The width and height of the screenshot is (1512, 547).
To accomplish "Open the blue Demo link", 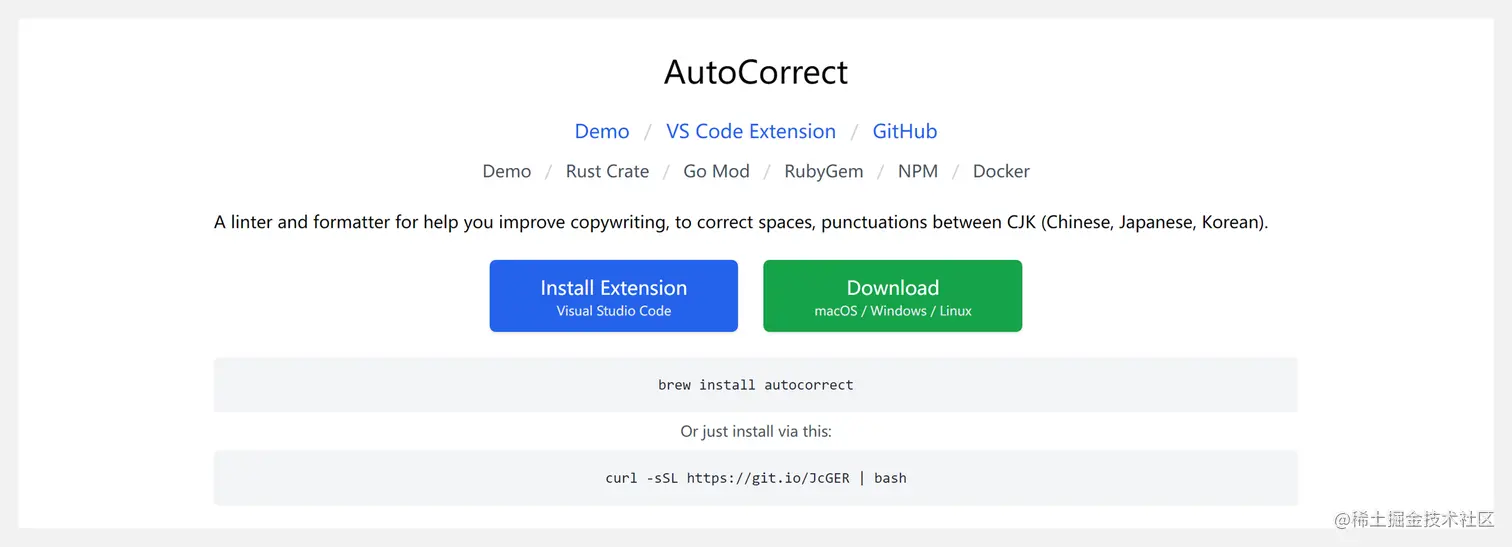I will 602,131.
